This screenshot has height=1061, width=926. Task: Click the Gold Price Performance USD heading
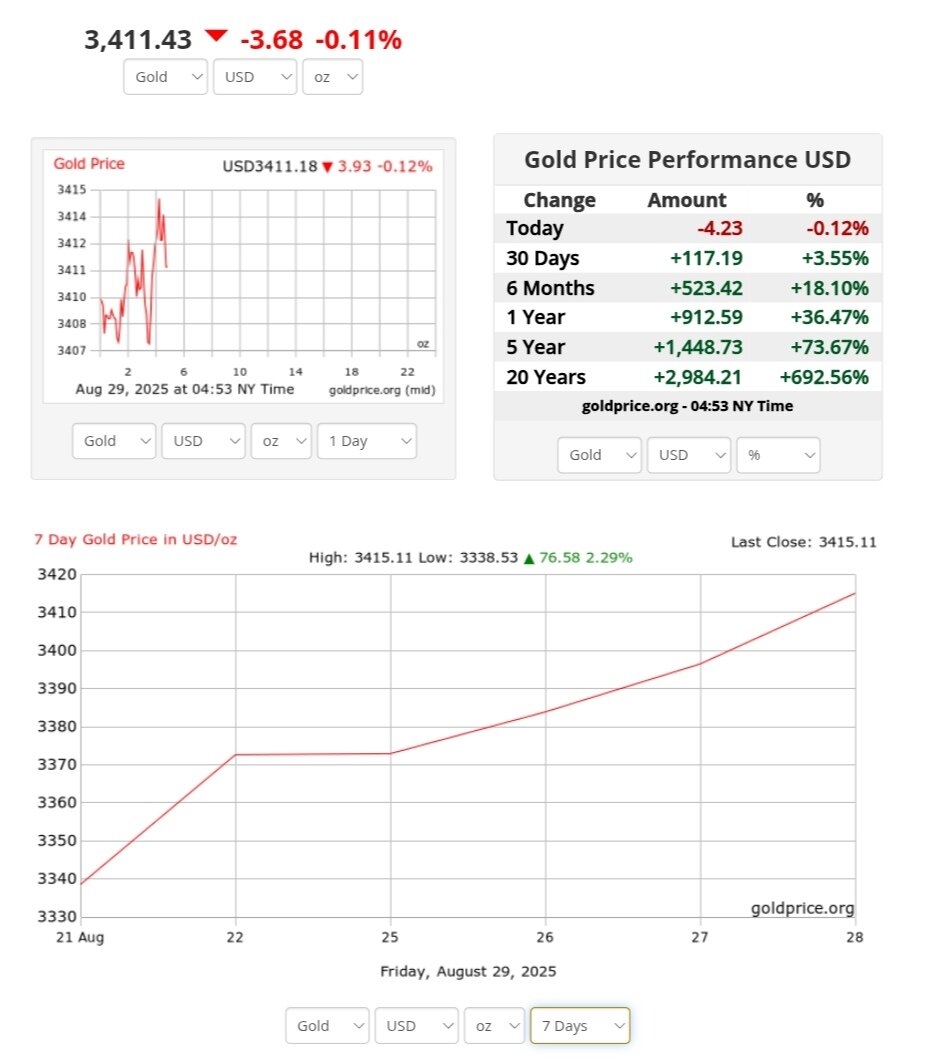(x=687, y=160)
